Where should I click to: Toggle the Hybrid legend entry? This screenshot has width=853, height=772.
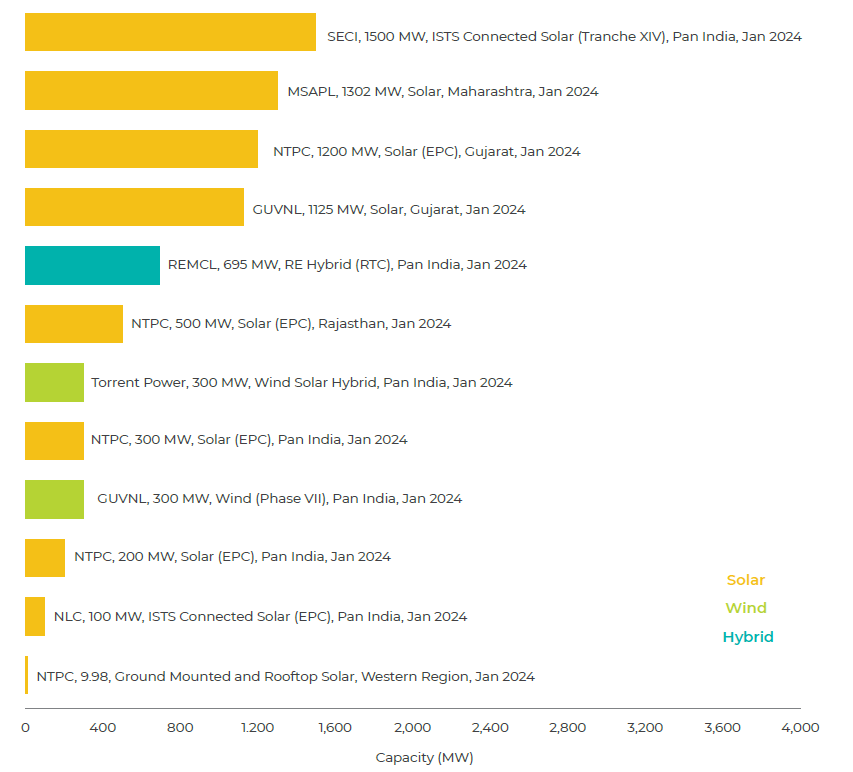pyautogui.click(x=748, y=637)
